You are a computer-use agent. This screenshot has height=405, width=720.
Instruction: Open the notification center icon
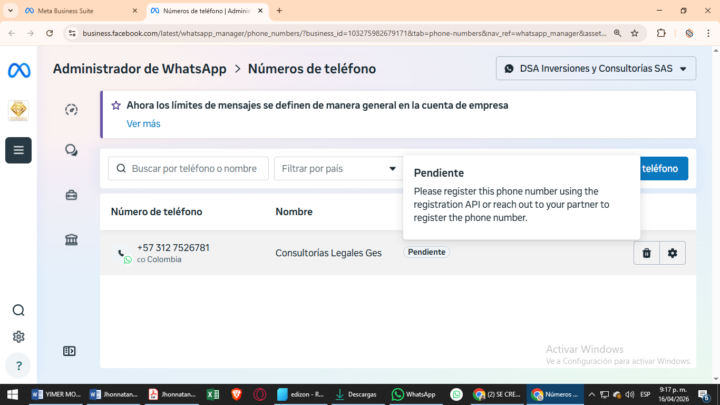tap(704, 394)
